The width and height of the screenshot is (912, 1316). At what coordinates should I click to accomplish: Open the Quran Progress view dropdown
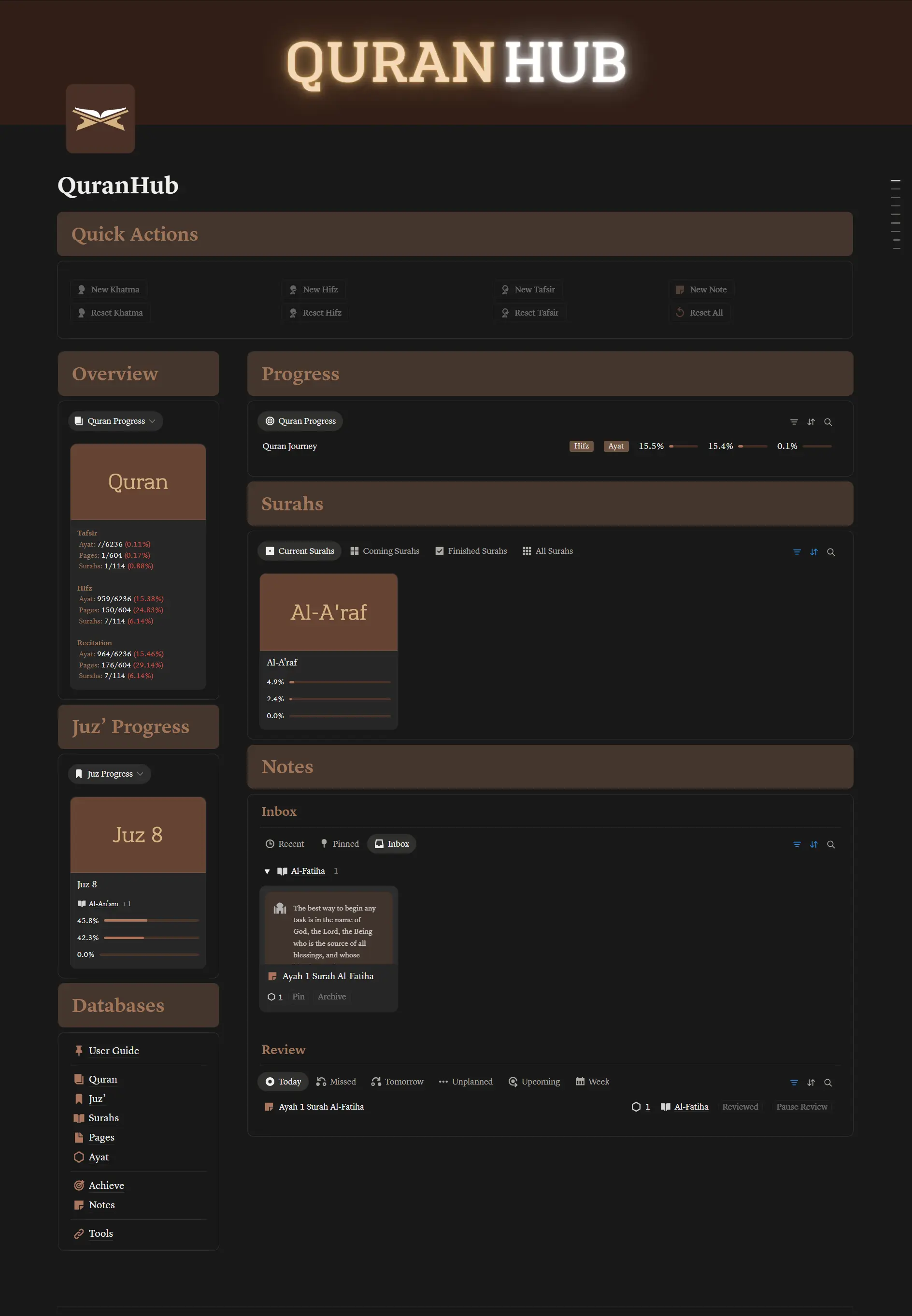(x=115, y=421)
